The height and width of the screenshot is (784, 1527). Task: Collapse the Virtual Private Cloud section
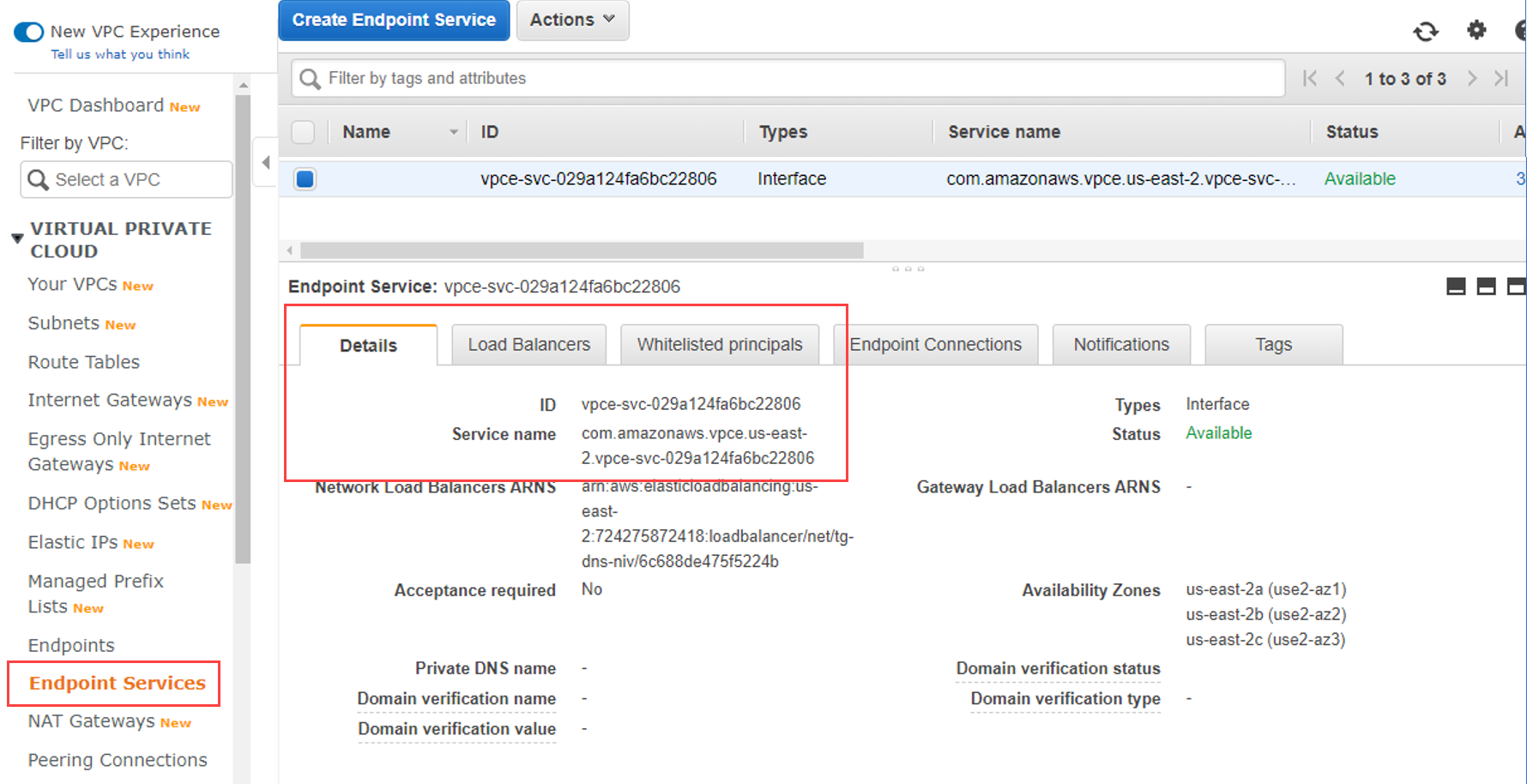click(x=16, y=238)
